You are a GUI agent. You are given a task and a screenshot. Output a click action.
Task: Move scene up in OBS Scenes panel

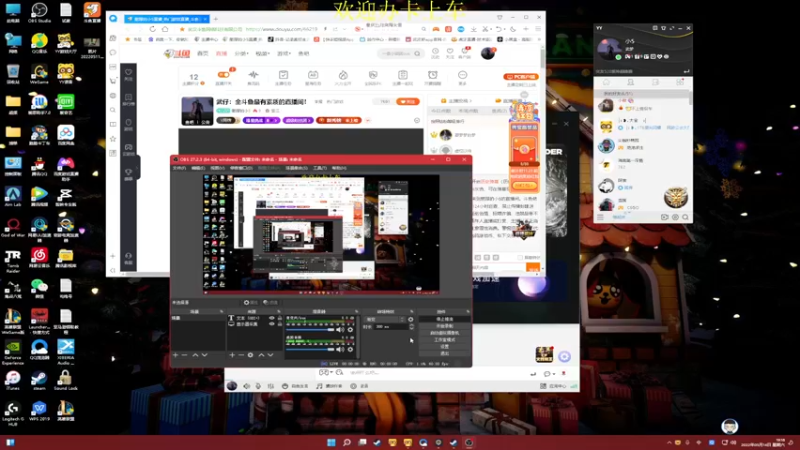[x=195, y=355]
